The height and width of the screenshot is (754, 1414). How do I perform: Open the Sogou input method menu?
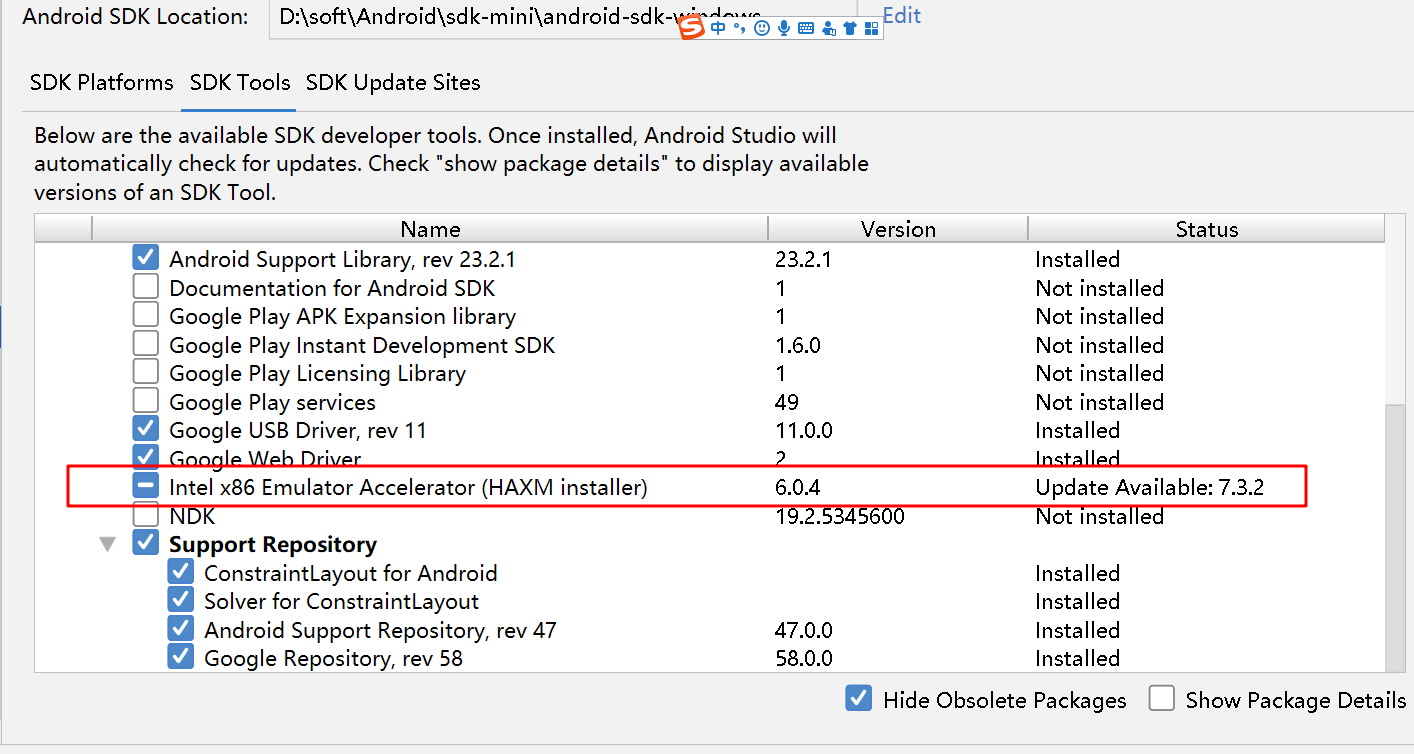pyautogui.click(x=691, y=27)
